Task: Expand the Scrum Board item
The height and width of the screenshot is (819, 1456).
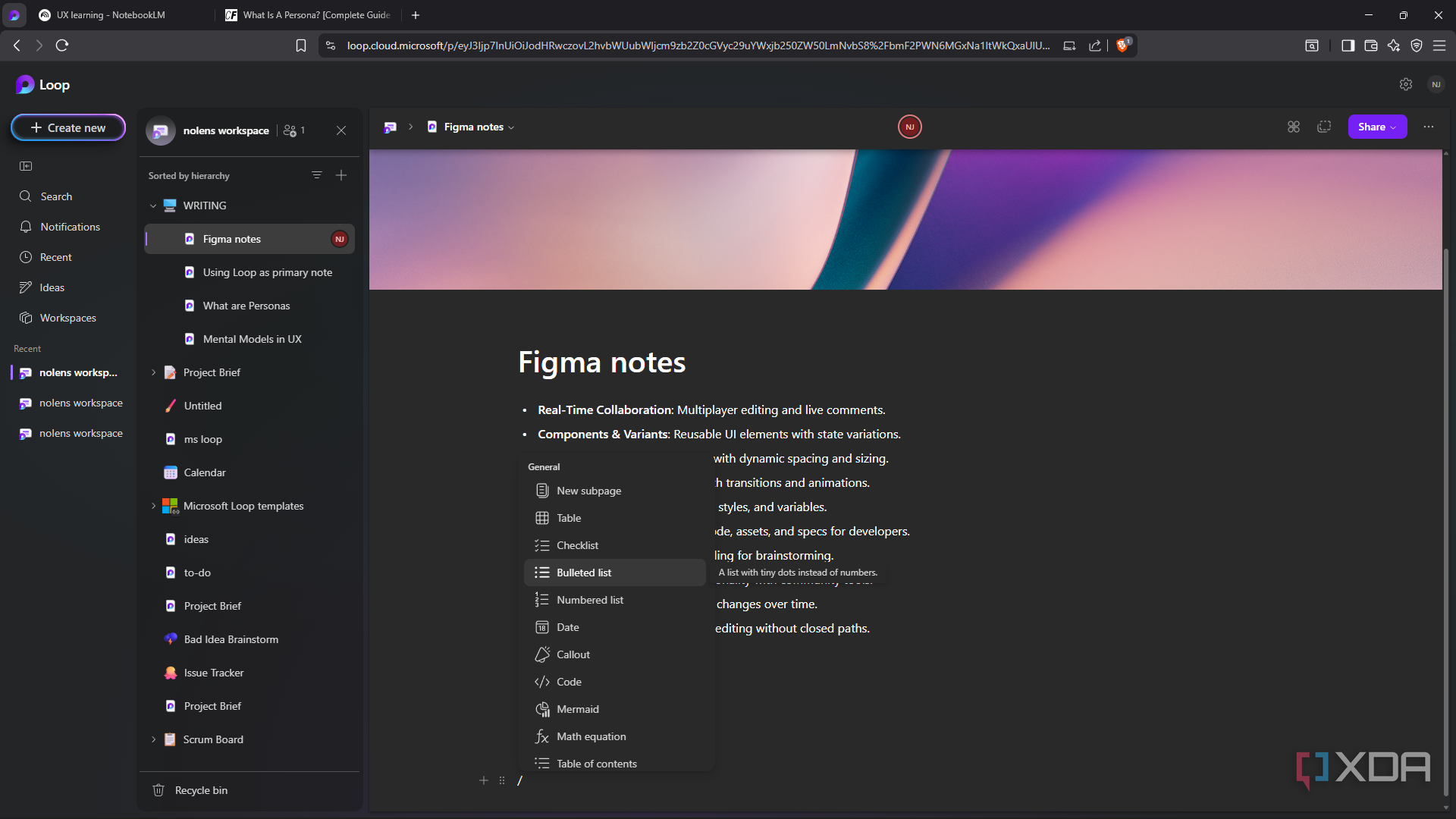Action: pos(153,739)
